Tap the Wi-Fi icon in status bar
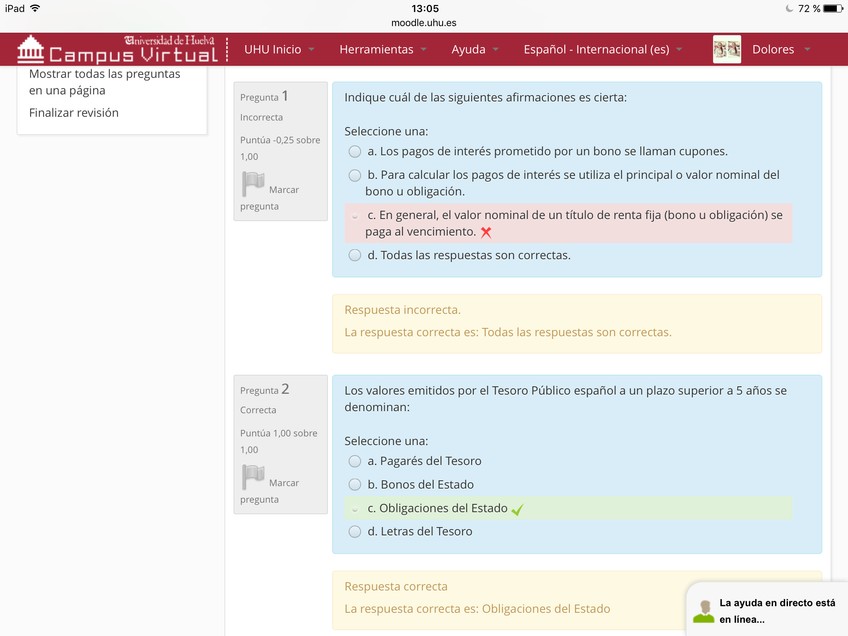 click(x=35, y=8)
